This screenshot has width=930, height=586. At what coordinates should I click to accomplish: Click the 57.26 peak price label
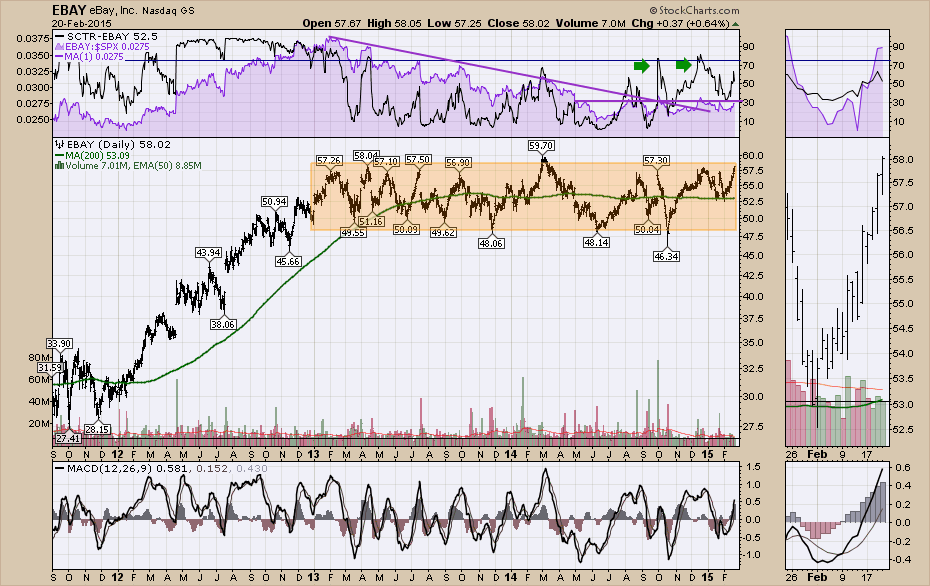(x=329, y=160)
